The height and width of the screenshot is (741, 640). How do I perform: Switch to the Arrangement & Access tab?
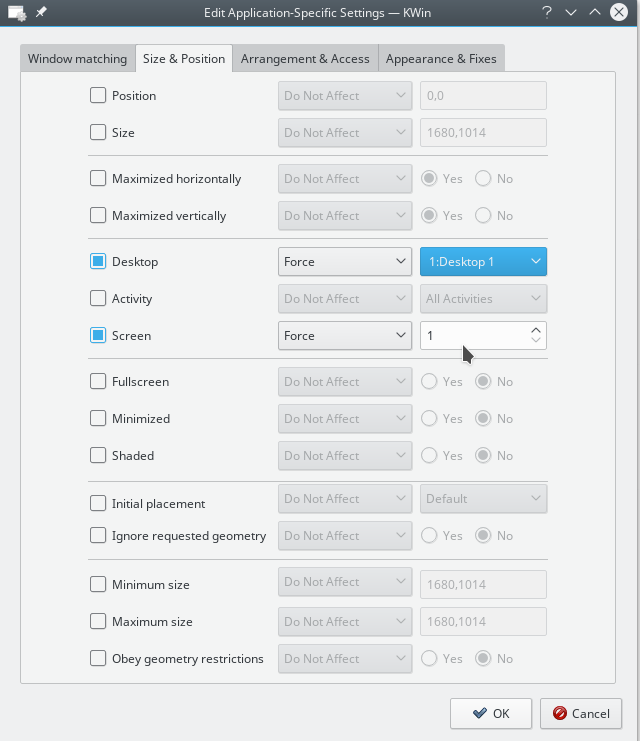(x=305, y=59)
